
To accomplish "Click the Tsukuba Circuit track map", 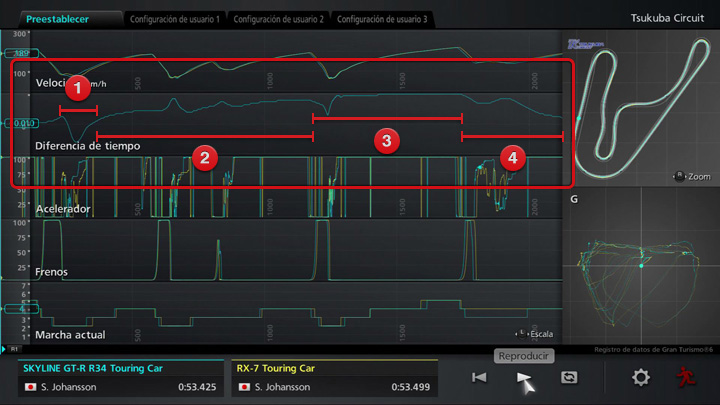I will [640, 108].
